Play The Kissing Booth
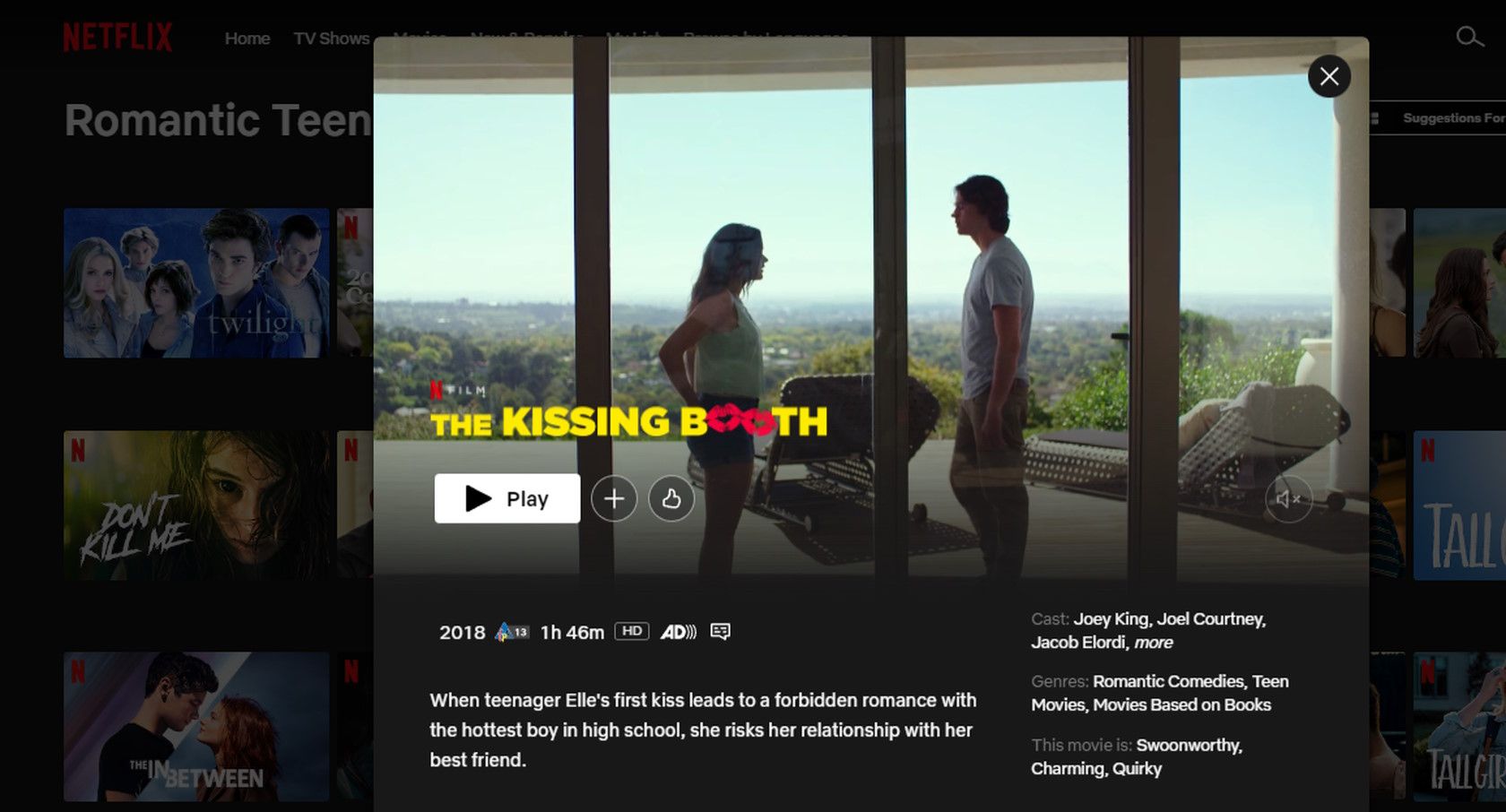 coord(507,498)
